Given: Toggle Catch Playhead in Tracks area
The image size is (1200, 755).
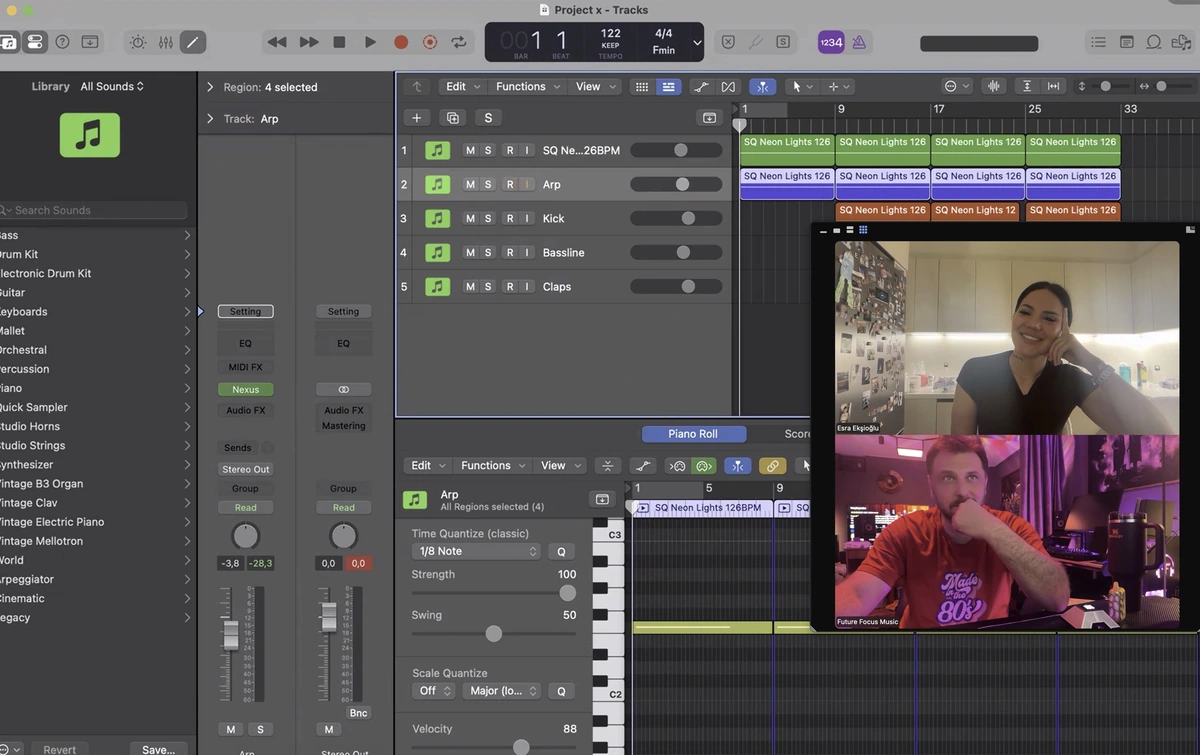Looking at the screenshot, I should tap(763, 87).
